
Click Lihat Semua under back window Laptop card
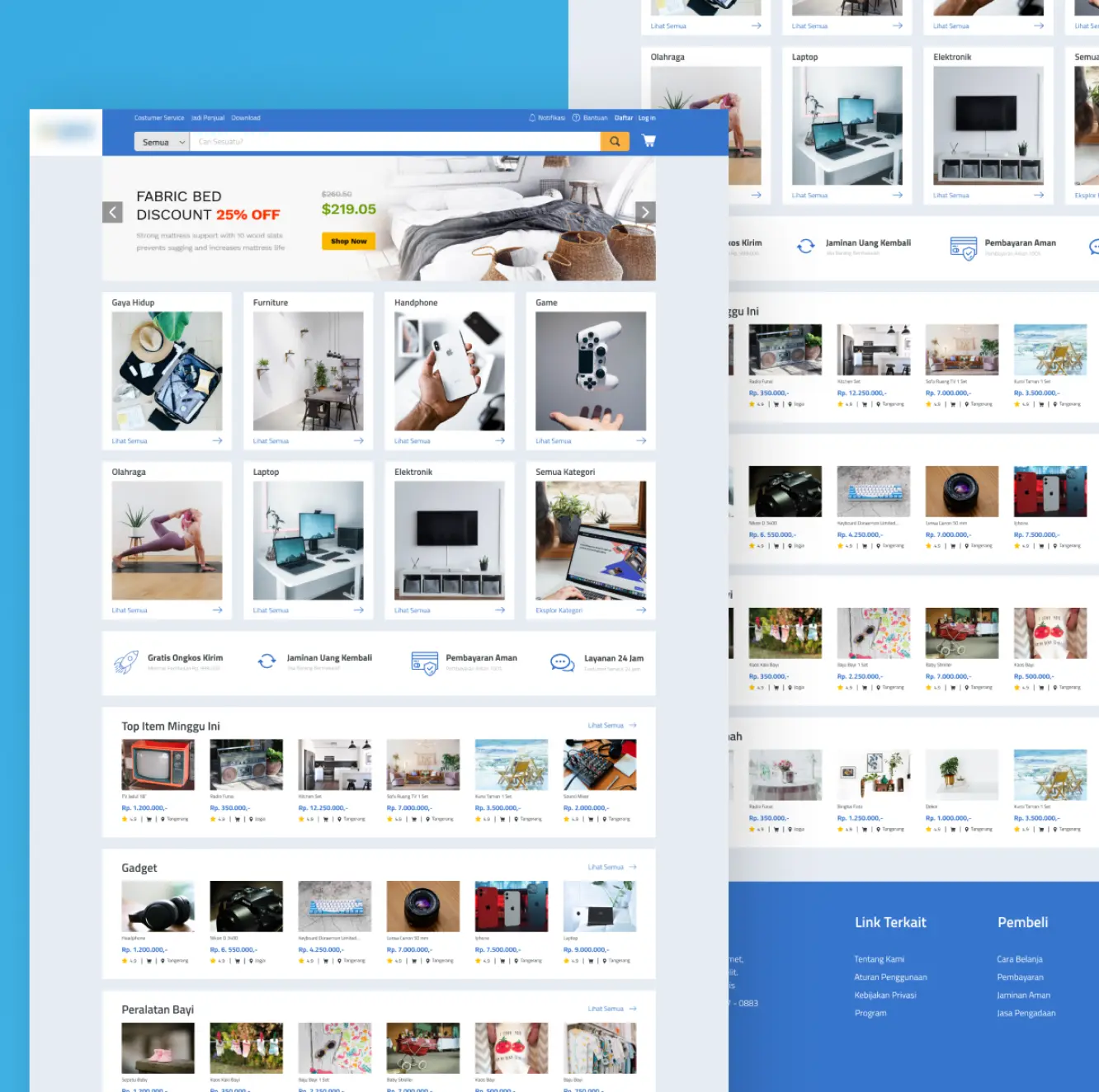pyautogui.click(x=809, y=195)
